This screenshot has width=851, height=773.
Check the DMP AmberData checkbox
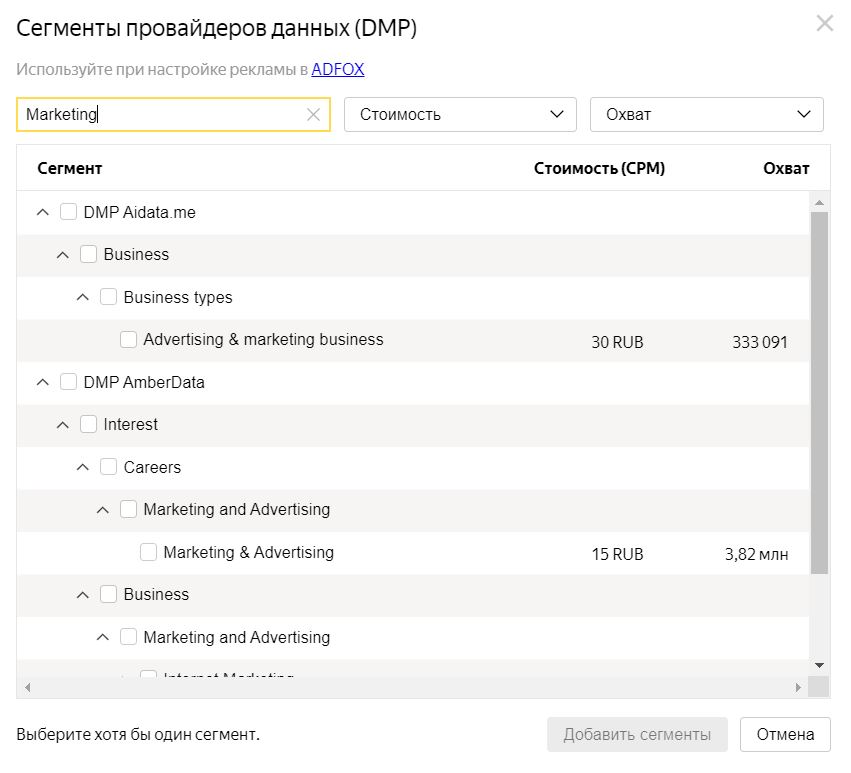[x=68, y=382]
